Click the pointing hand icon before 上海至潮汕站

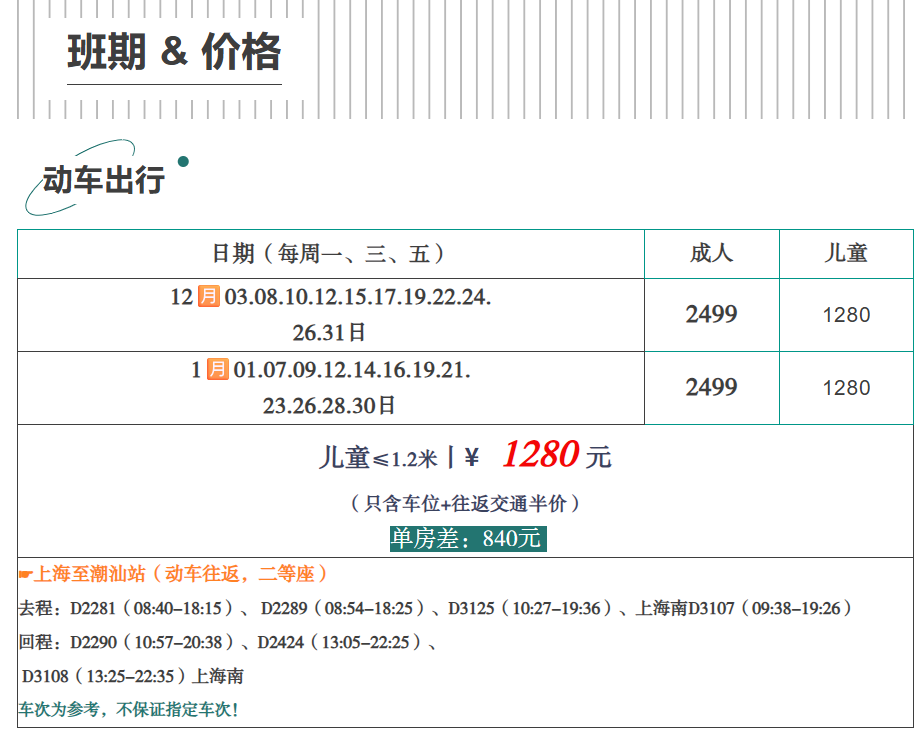point(26,574)
